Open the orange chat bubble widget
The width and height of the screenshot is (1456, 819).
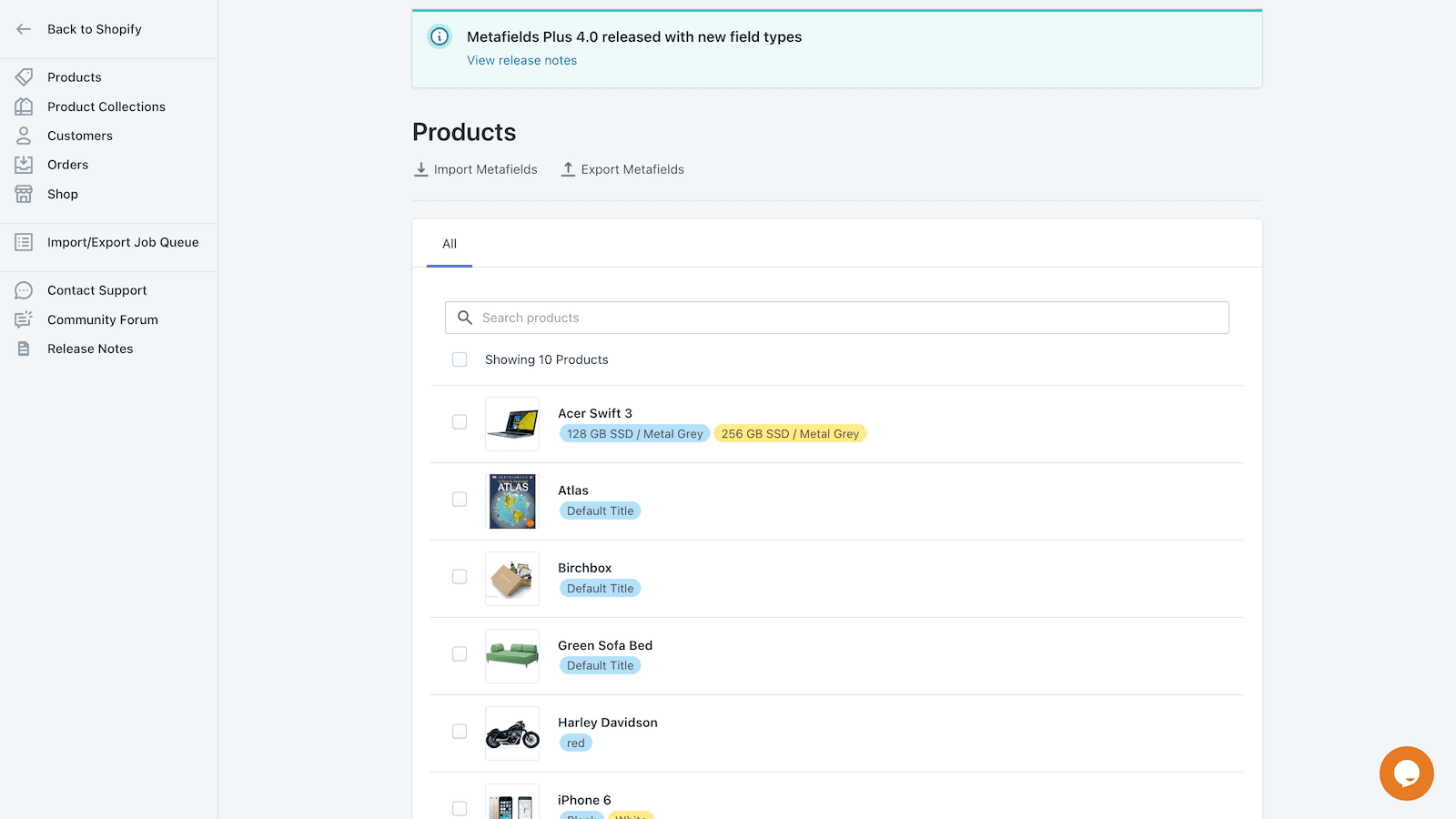1406,773
